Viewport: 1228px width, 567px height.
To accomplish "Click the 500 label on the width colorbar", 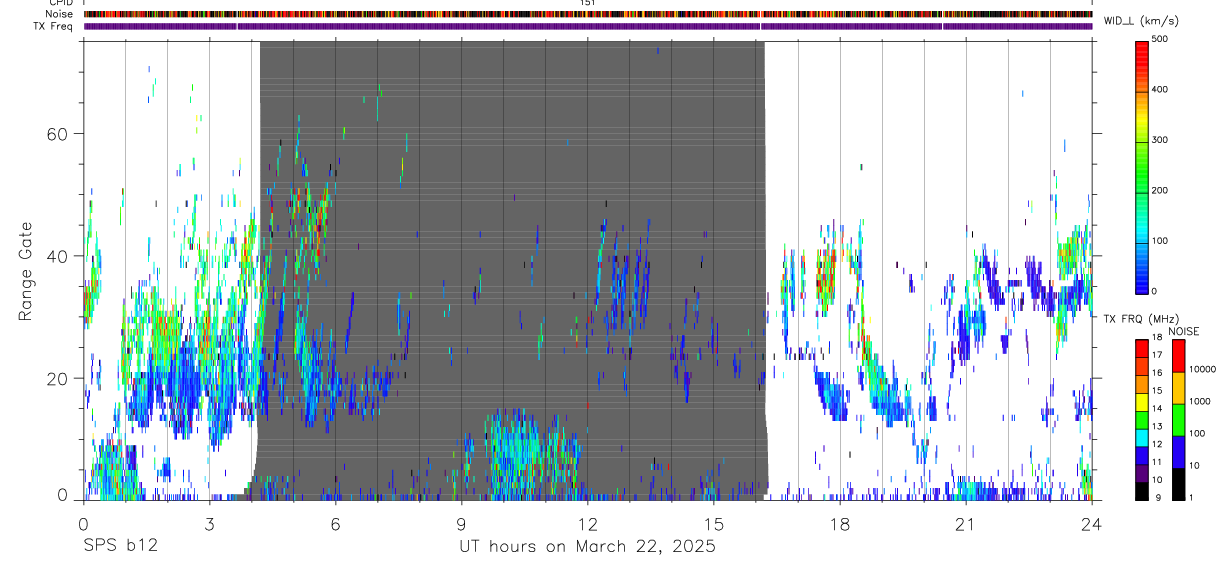I will 1160,40.
